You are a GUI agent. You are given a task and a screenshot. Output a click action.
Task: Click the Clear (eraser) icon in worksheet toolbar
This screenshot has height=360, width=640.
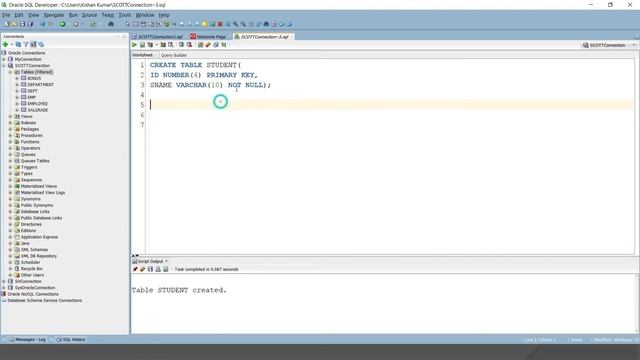tap(208, 45)
